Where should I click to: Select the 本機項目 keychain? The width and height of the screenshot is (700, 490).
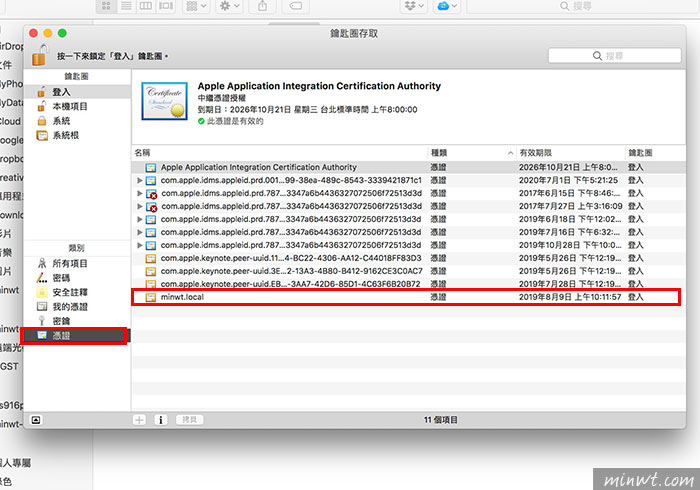point(77,106)
